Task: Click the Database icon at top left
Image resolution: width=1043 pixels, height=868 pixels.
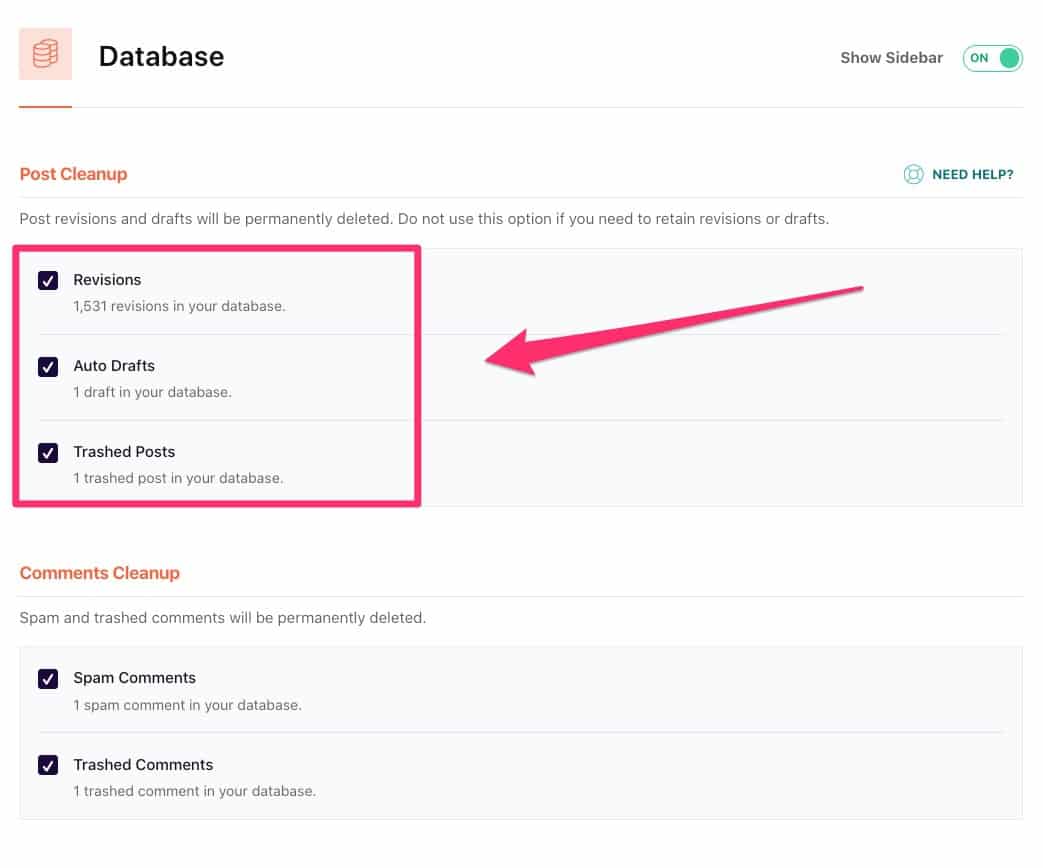Action: (x=45, y=55)
